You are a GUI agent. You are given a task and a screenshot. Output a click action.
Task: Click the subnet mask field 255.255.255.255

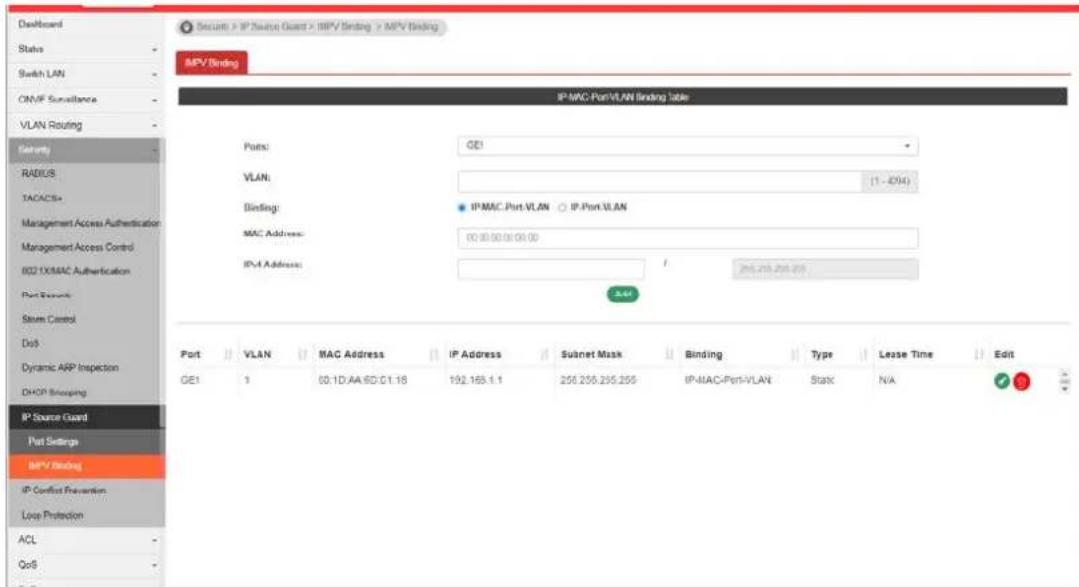[x=825, y=269]
